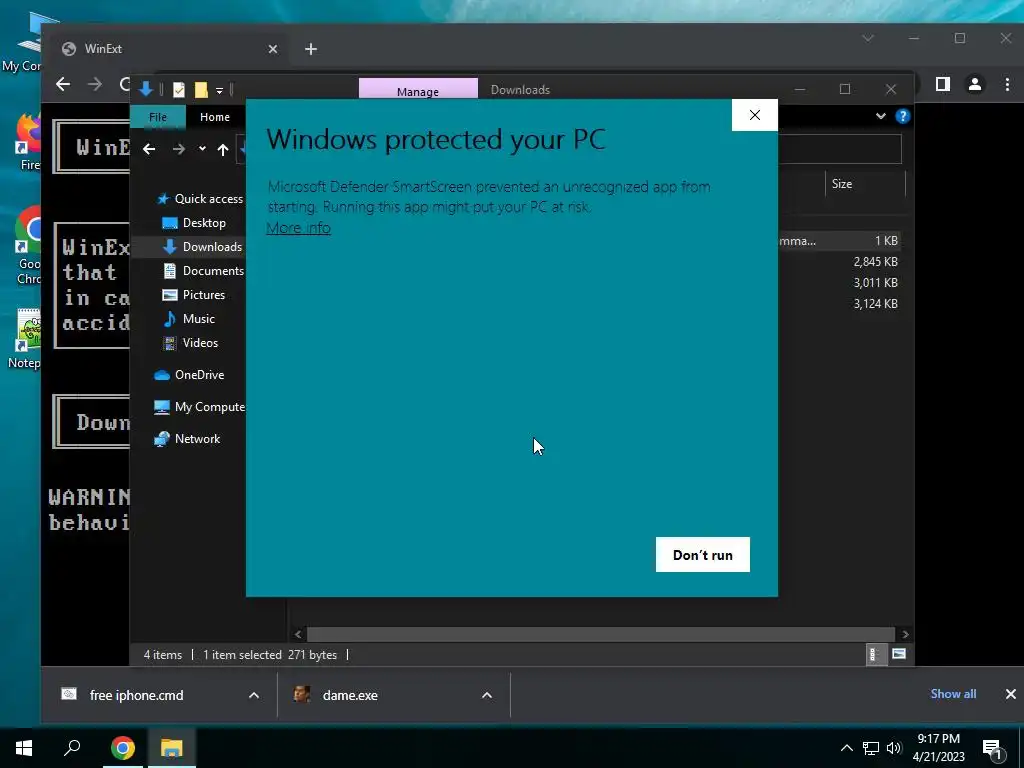
Task: Open Videos folder in sidebar
Action: [x=190, y=343]
